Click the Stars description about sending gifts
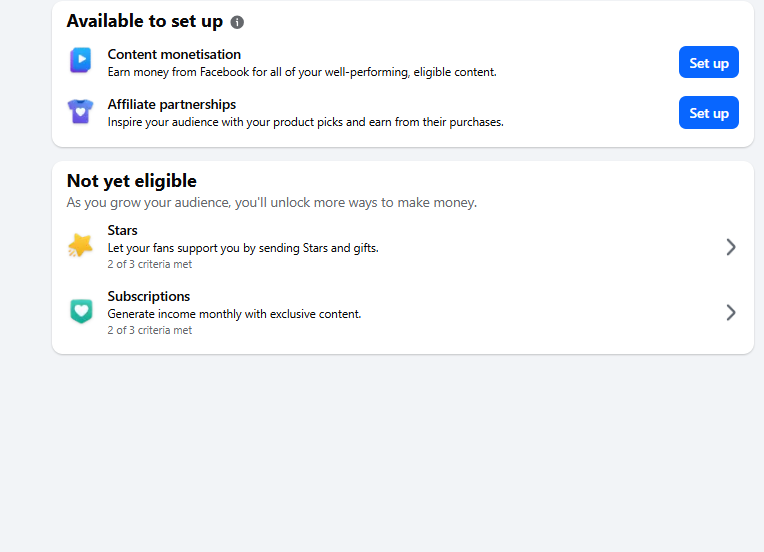This screenshot has height=552, width=764. (243, 248)
